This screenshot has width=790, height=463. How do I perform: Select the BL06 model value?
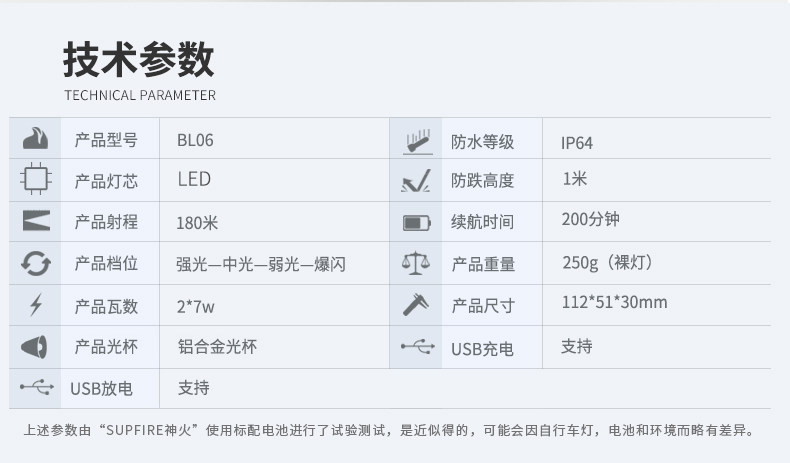195,140
